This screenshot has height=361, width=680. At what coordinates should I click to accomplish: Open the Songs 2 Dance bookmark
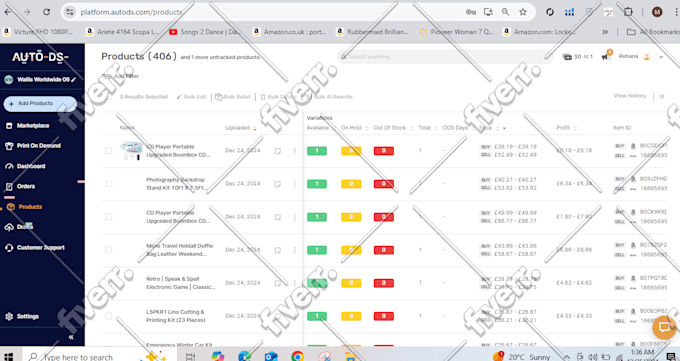click(x=205, y=32)
